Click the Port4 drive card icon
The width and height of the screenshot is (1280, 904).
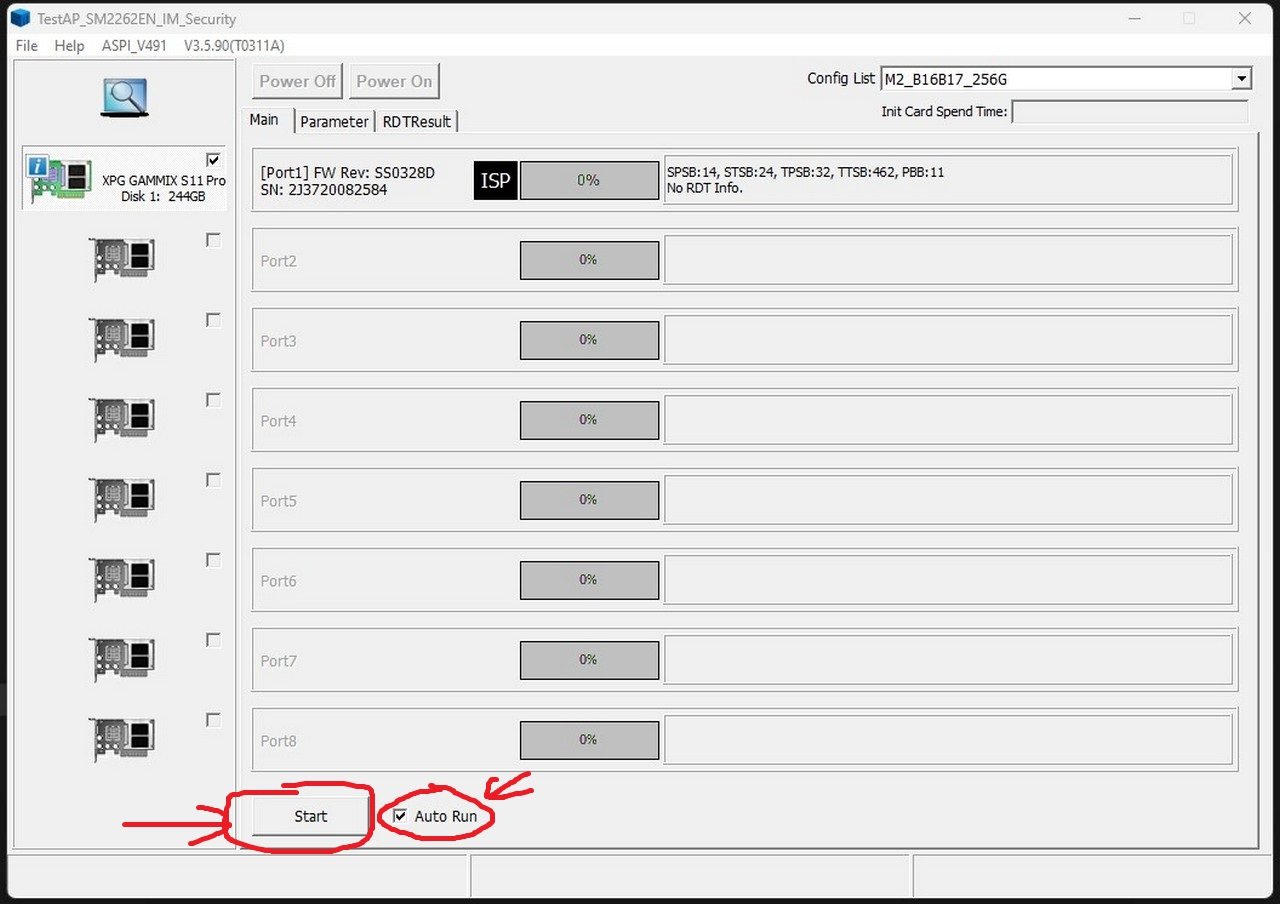tap(123, 418)
